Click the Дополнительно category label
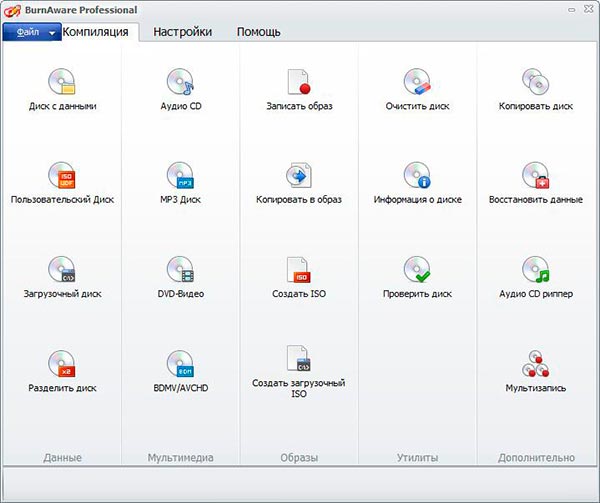Image resolution: width=600 pixels, height=503 pixels. pos(536,457)
